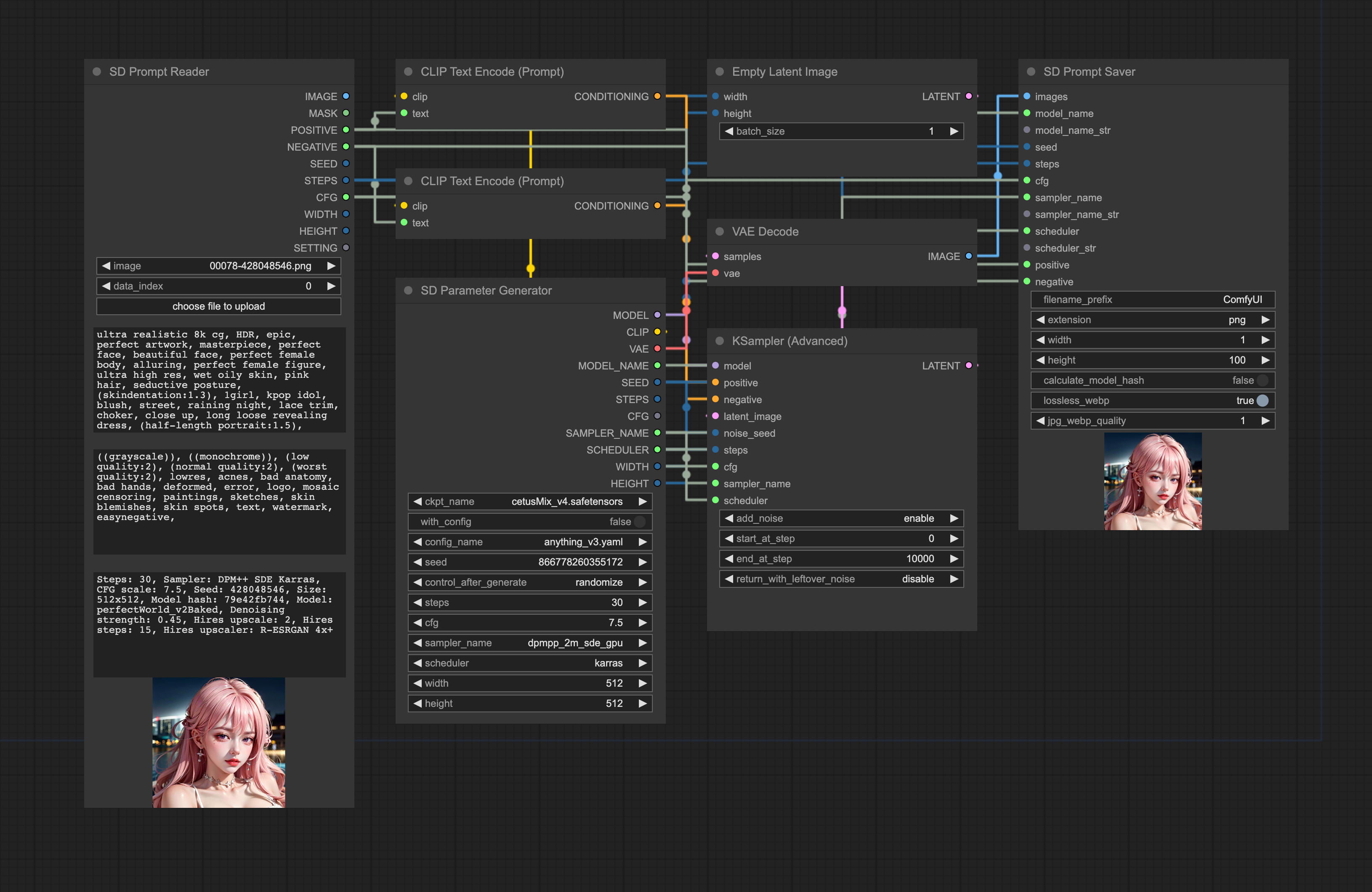Viewport: 1372px width, 892px height.
Task: Click the SETTING output socket on SD Prompt Reader
Action: [346, 247]
